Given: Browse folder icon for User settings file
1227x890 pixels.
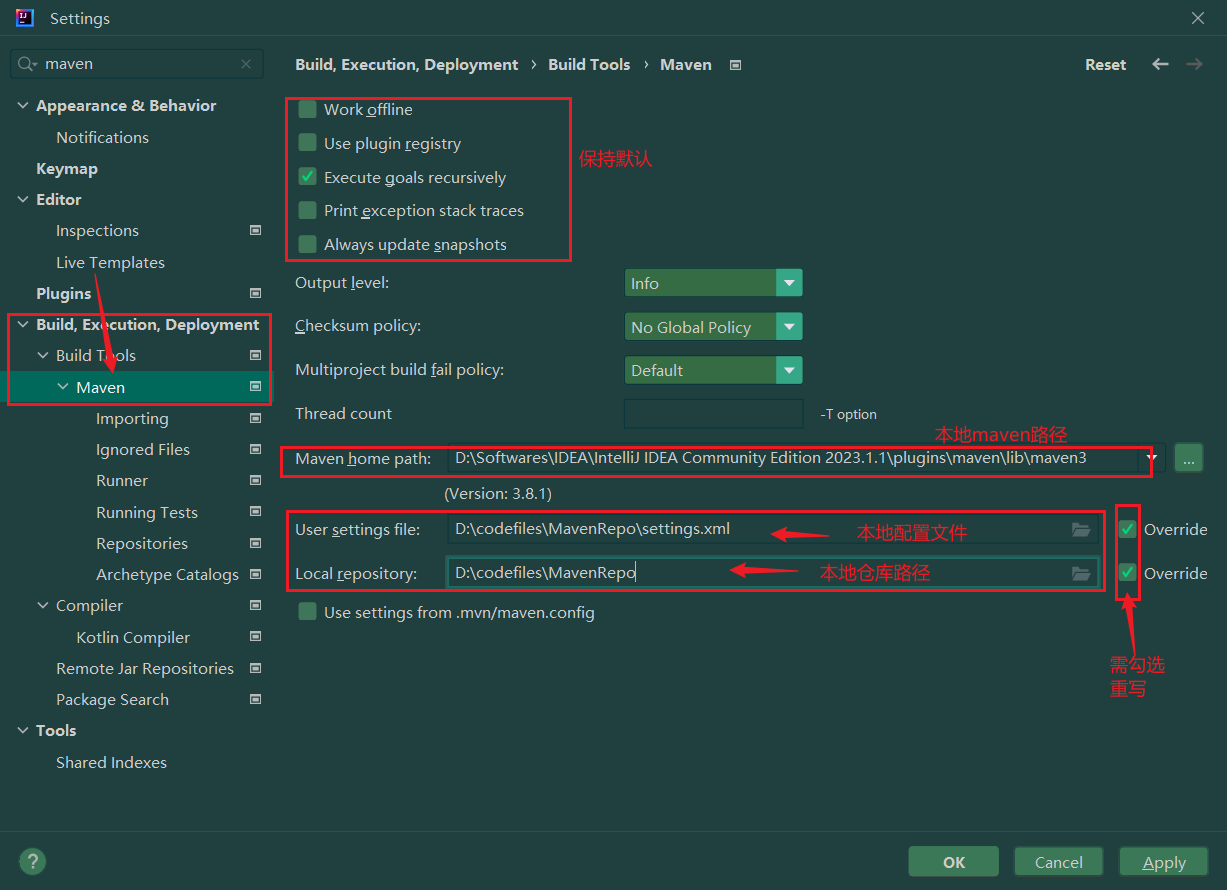Looking at the screenshot, I should pos(1081,529).
